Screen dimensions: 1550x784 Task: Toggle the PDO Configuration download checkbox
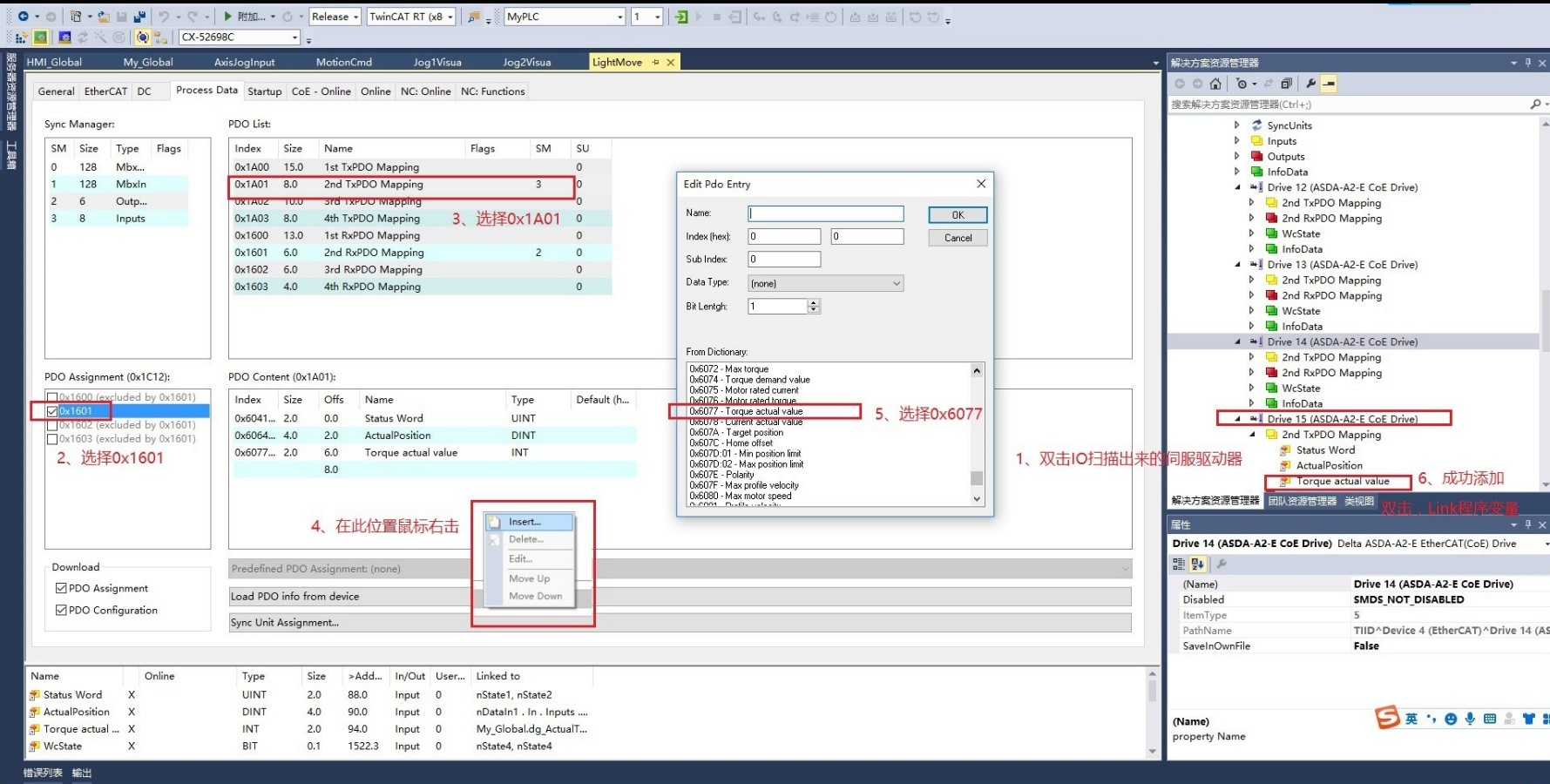pos(61,610)
